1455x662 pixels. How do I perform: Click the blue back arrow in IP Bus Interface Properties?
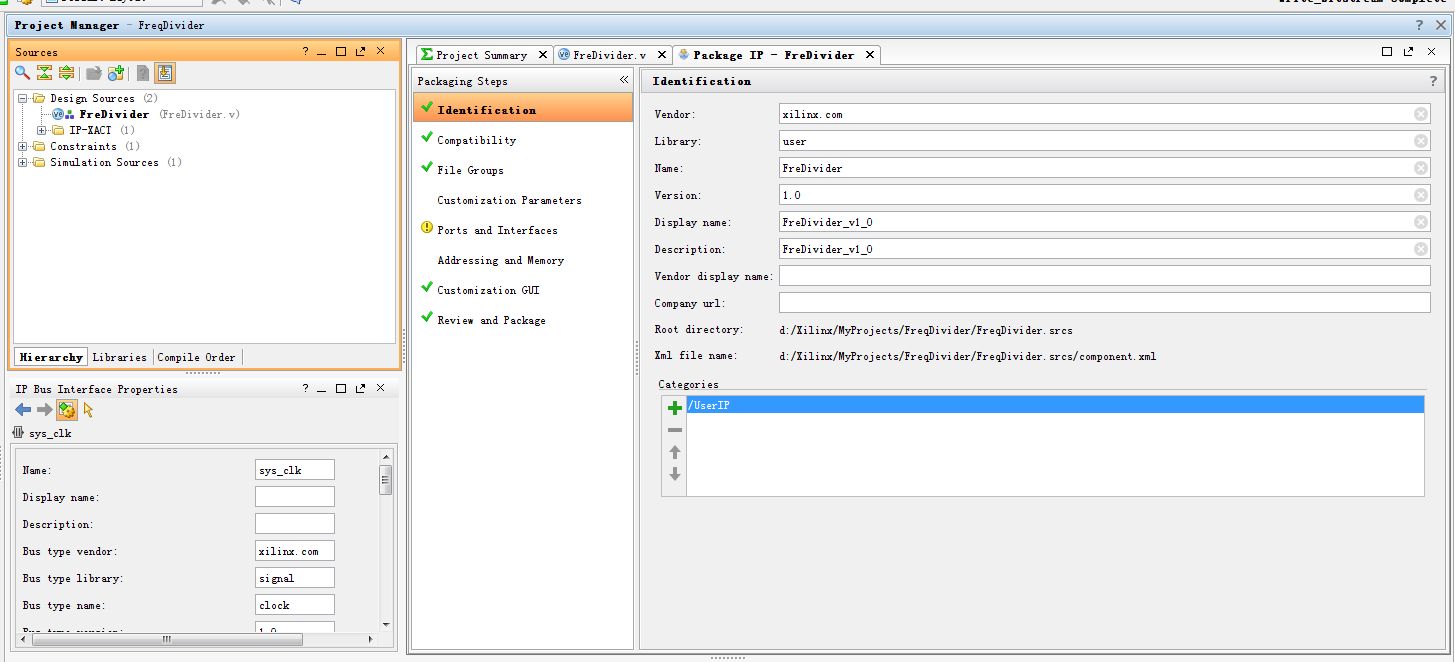[23, 410]
